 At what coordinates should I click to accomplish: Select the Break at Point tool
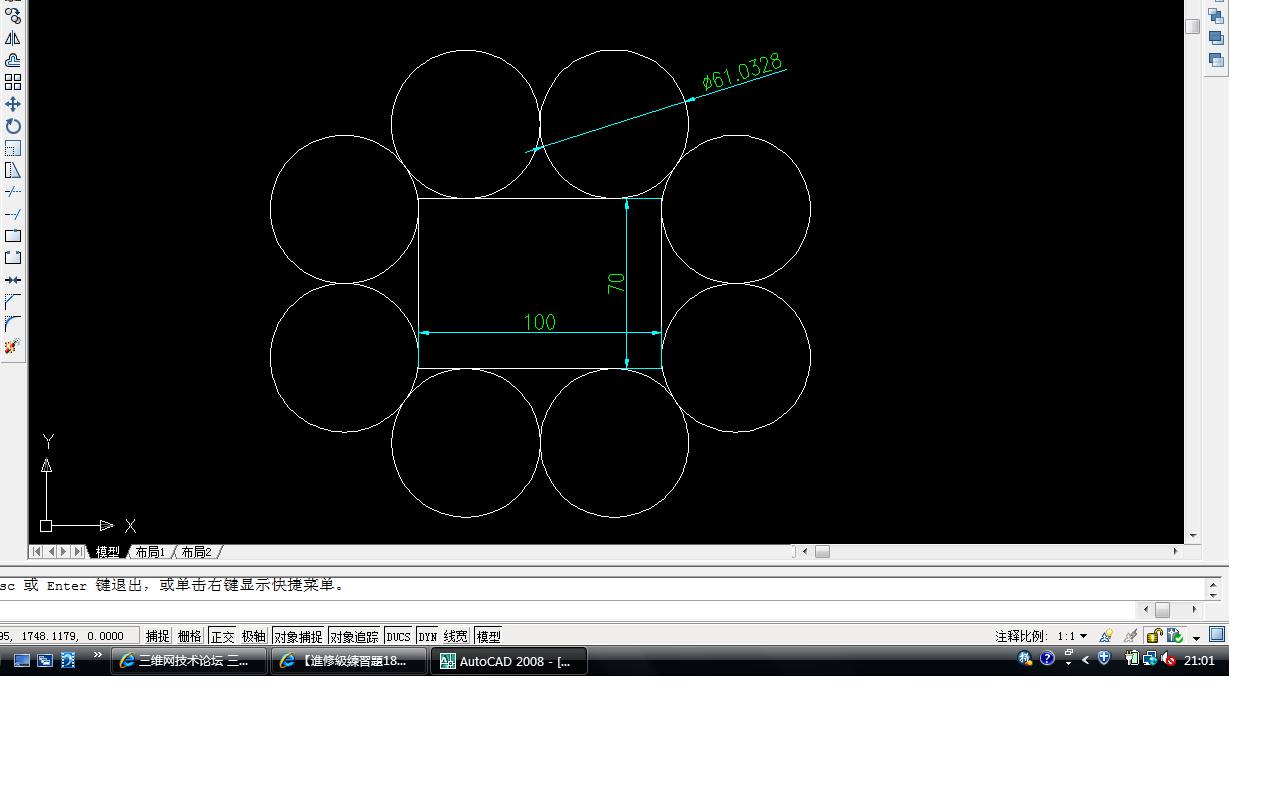13,236
